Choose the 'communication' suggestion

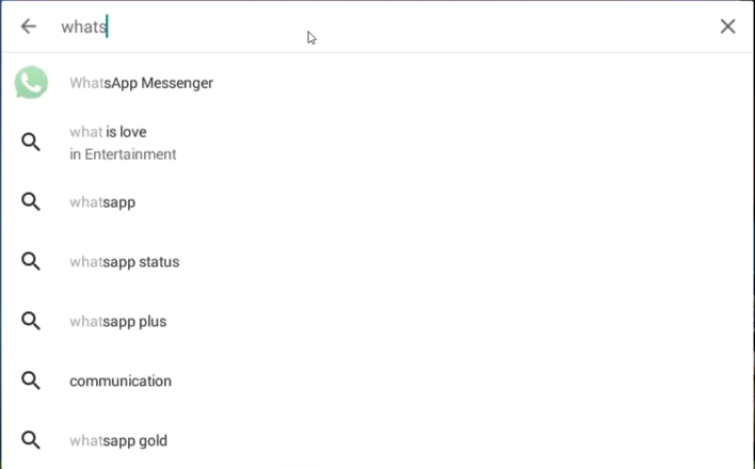(x=120, y=381)
